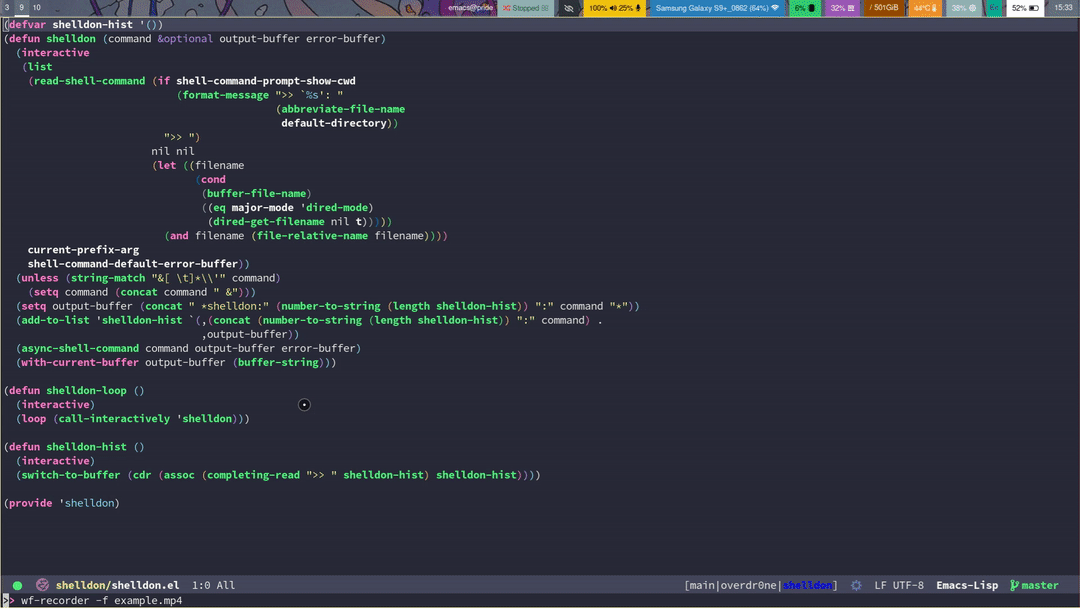The width and height of the screenshot is (1080, 608).
Task: Click the Emacs-Lisp mode icon in modeline
Action: coord(42,585)
